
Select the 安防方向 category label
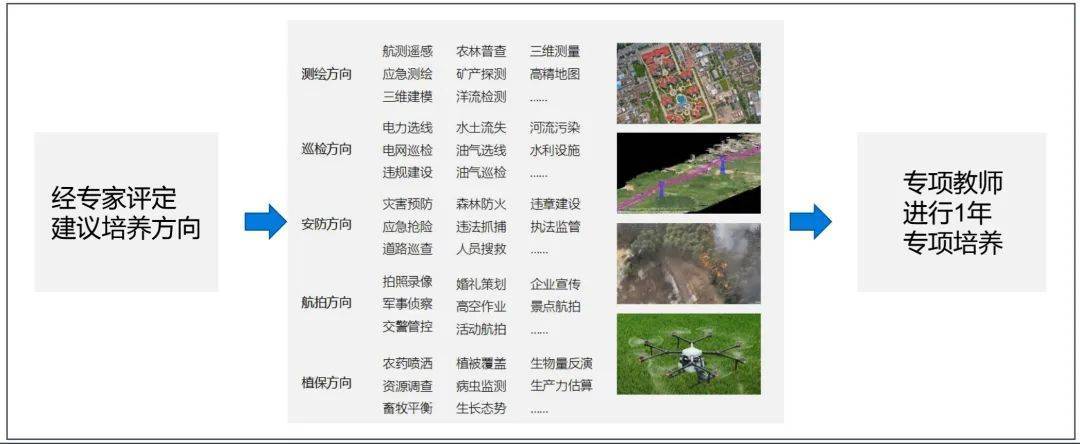(326, 224)
